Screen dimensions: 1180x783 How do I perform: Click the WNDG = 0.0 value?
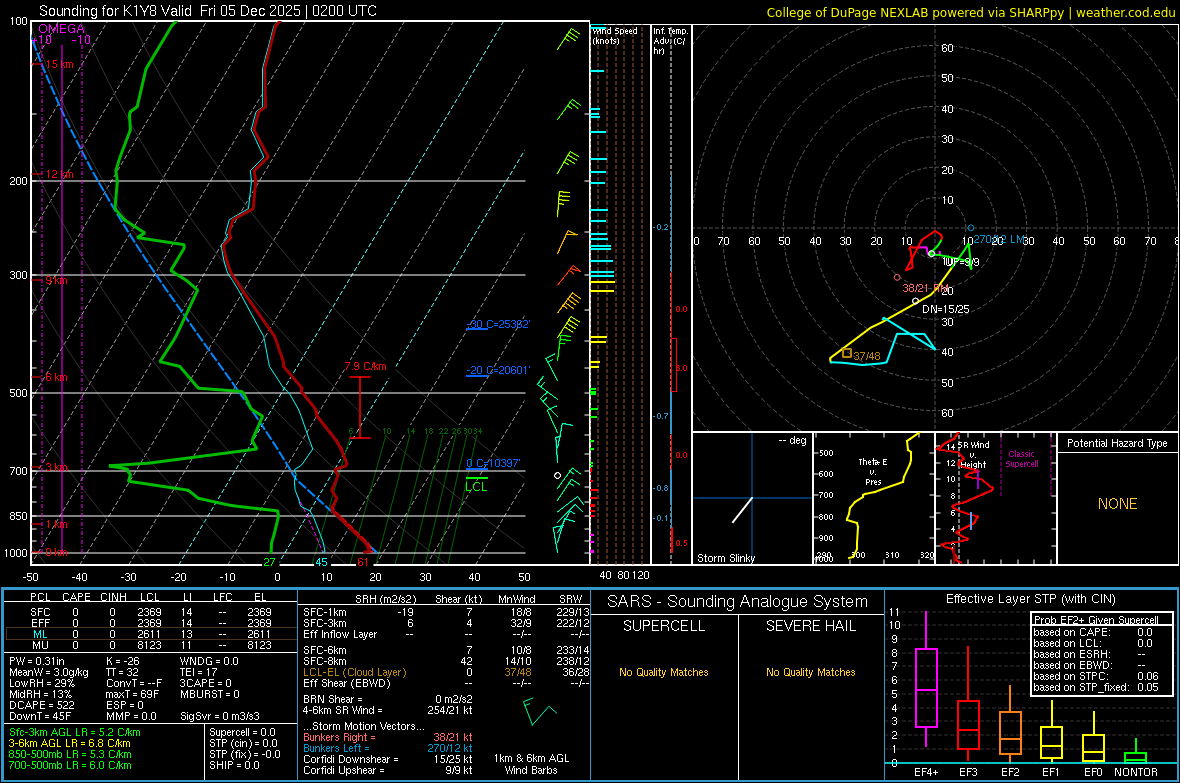(209, 661)
